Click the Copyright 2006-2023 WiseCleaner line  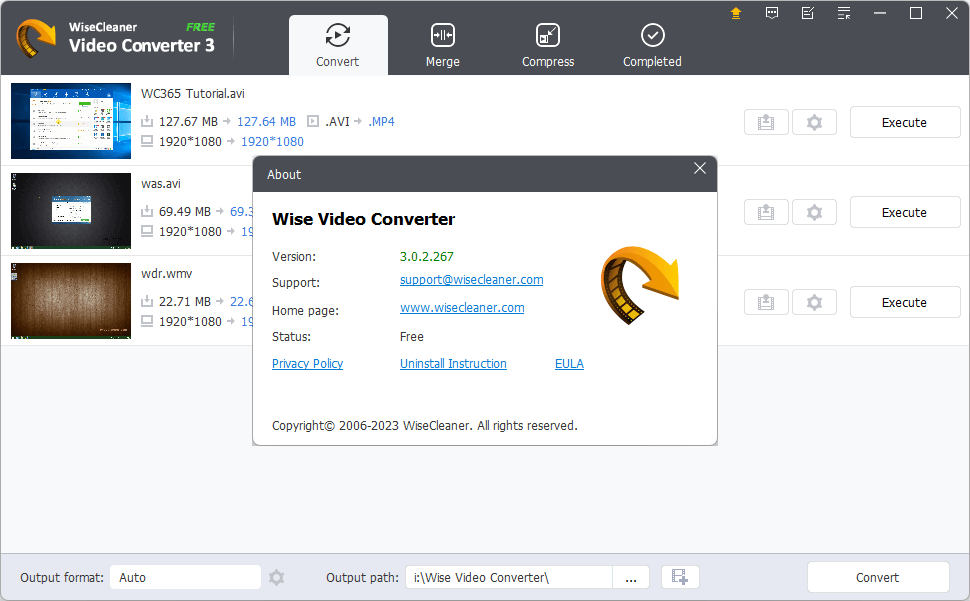425,425
